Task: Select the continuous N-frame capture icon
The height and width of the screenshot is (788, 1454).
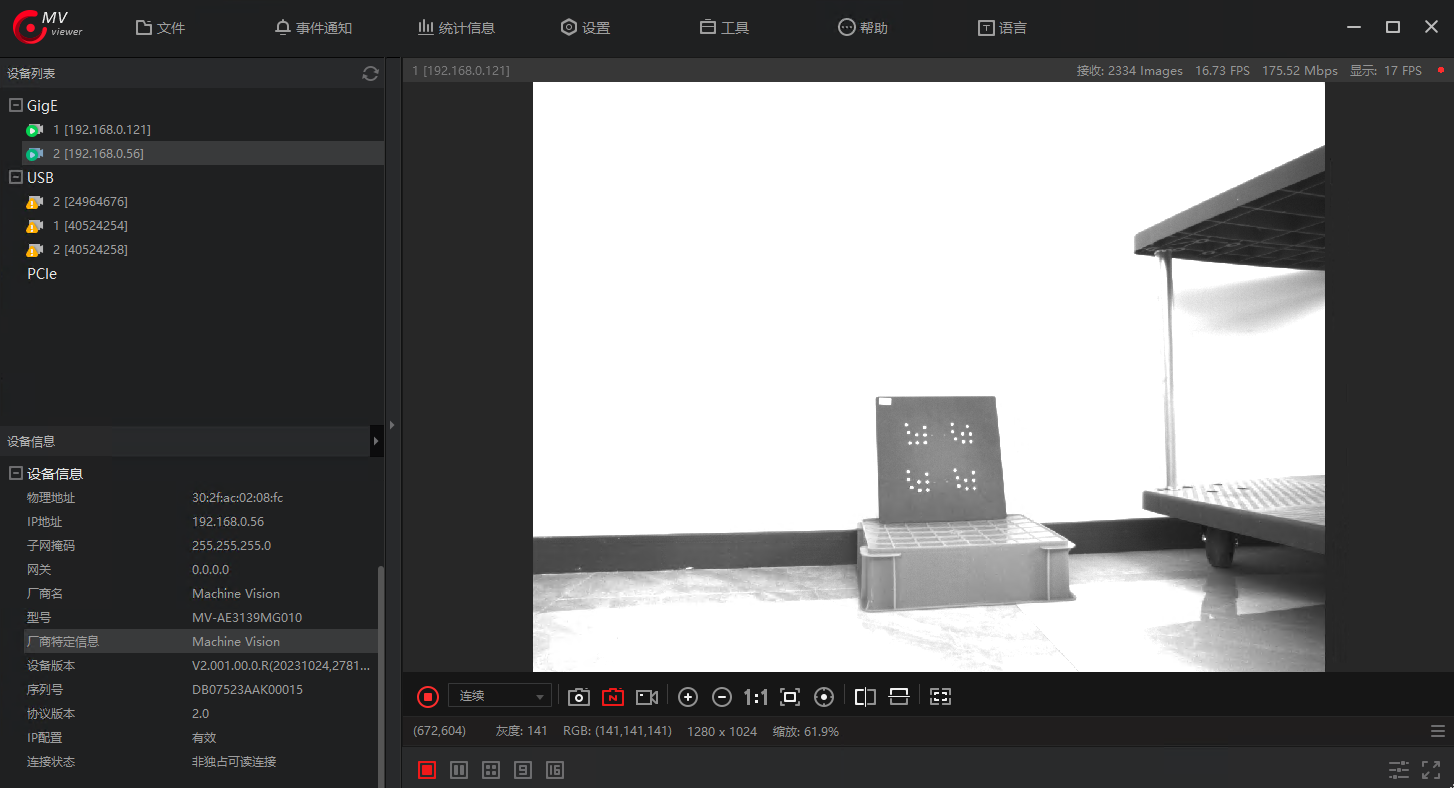Action: click(x=612, y=696)
